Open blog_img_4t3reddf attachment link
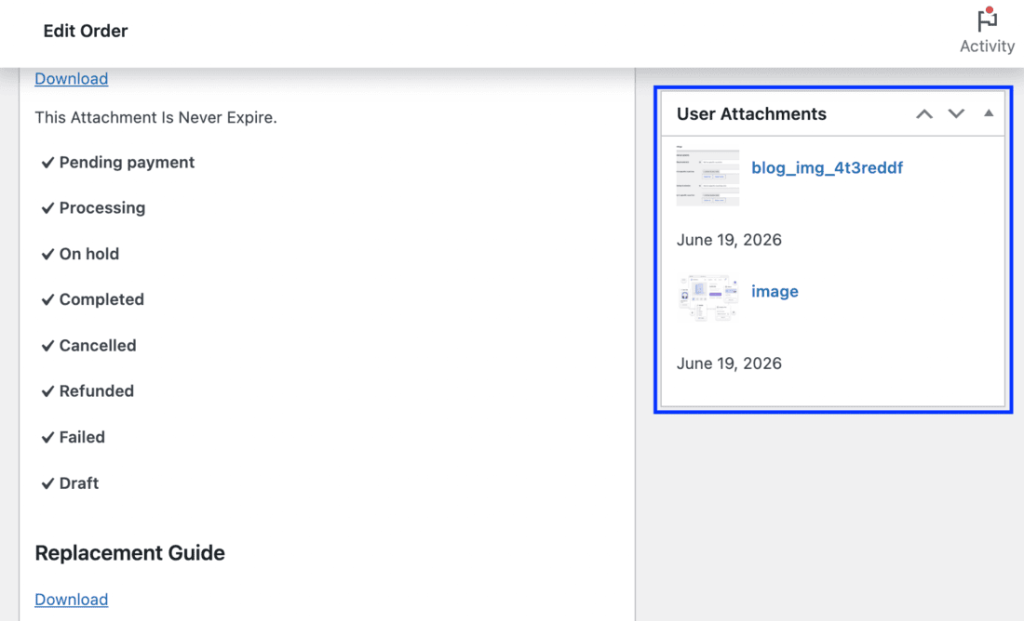 tap(827, 168)
